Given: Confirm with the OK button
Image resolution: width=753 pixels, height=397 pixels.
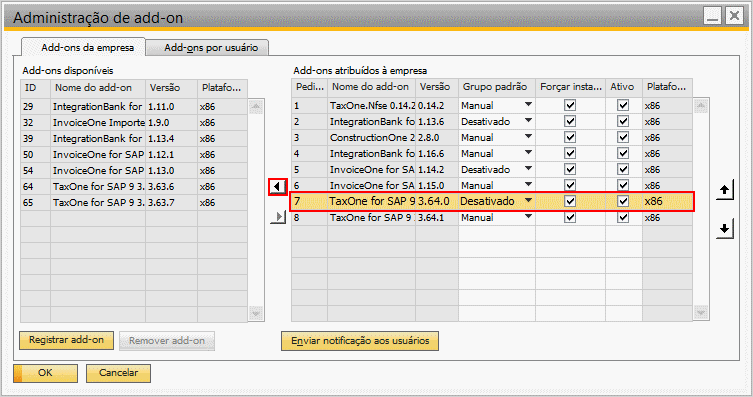Looking at the screenshot, I should tap(45, 373).
